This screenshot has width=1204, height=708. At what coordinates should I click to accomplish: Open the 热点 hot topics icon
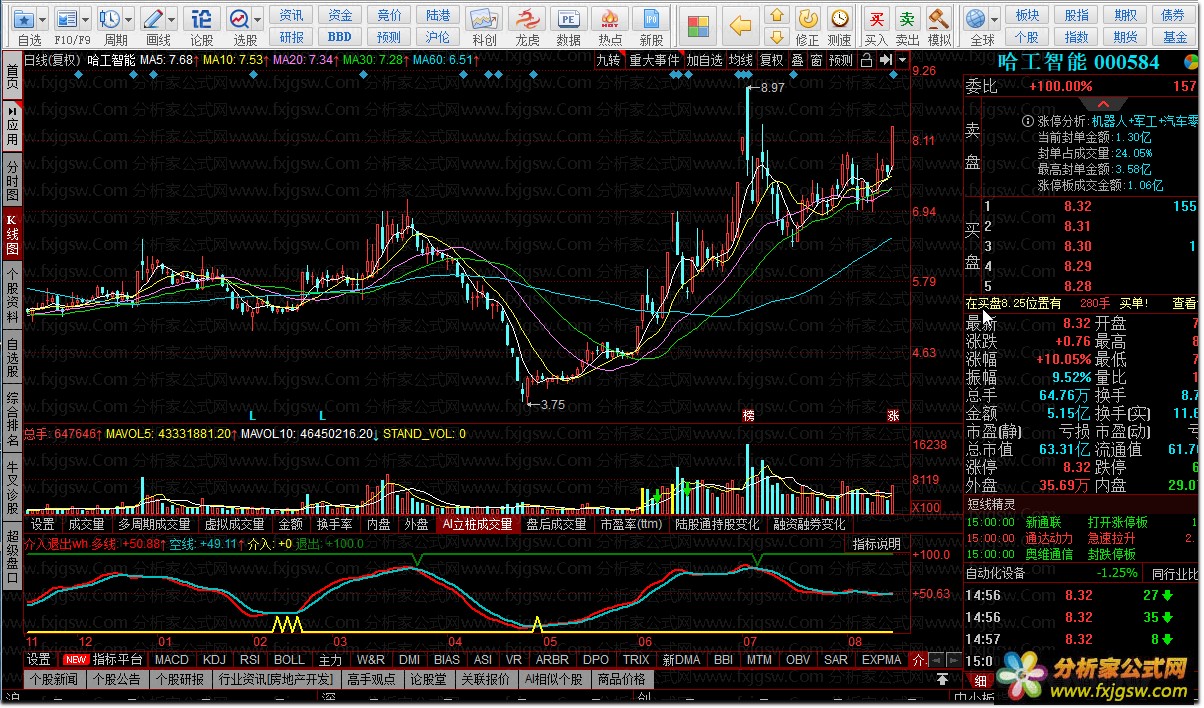point(609,20)
